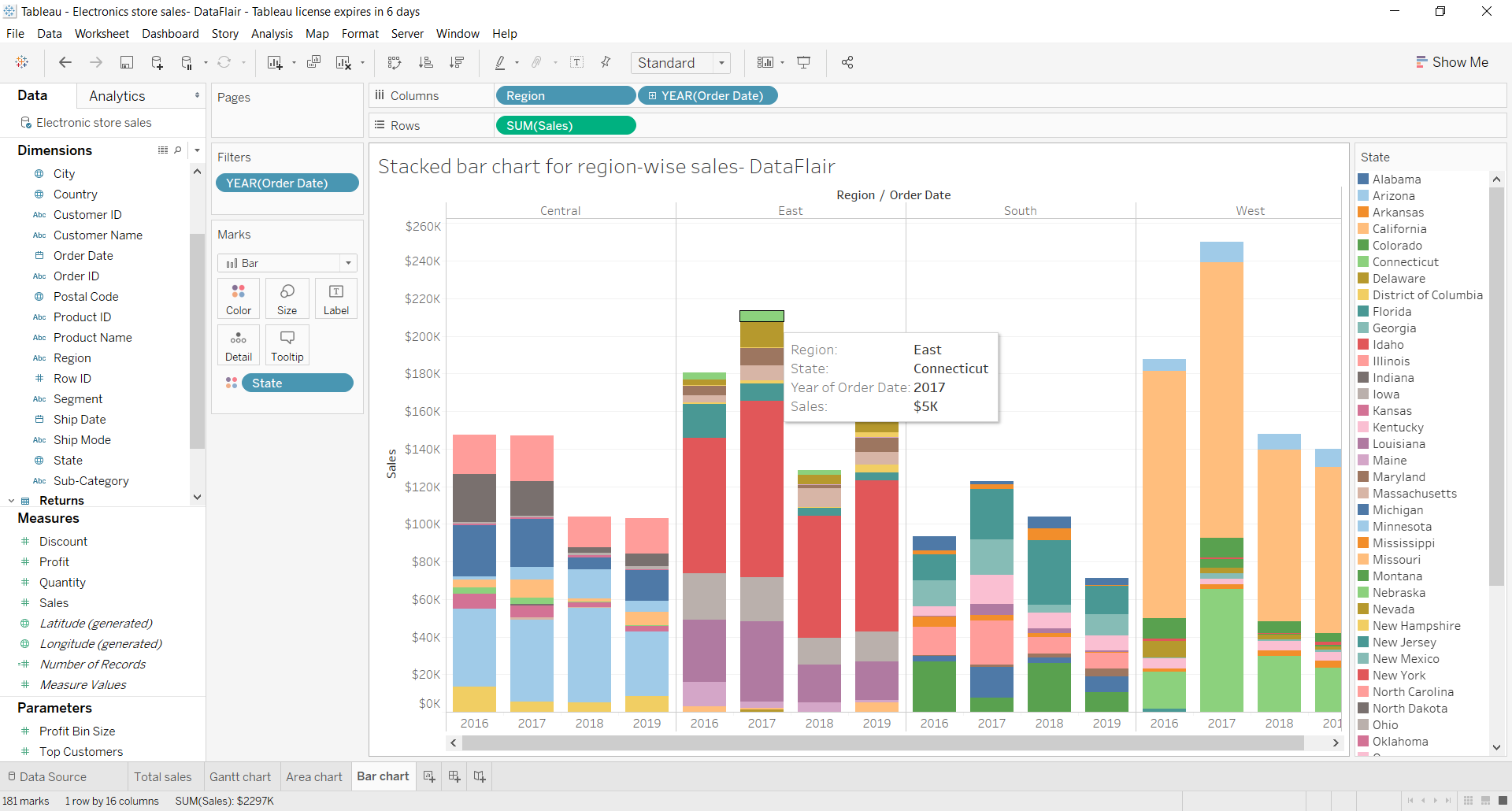Open the Standard fit dropdown

click(x=722, y=62)
